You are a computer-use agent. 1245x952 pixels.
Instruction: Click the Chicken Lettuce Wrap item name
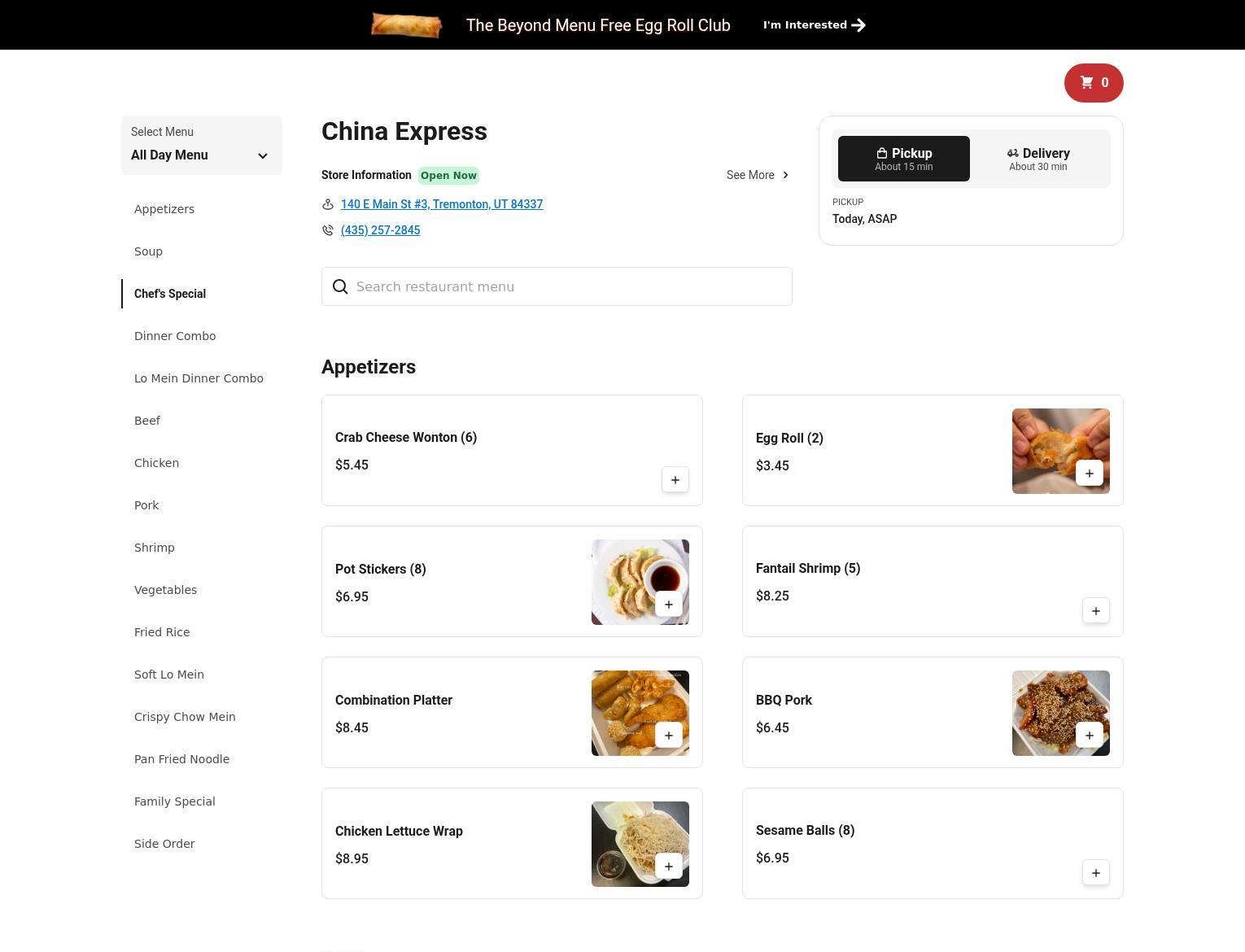click(399, 832)
